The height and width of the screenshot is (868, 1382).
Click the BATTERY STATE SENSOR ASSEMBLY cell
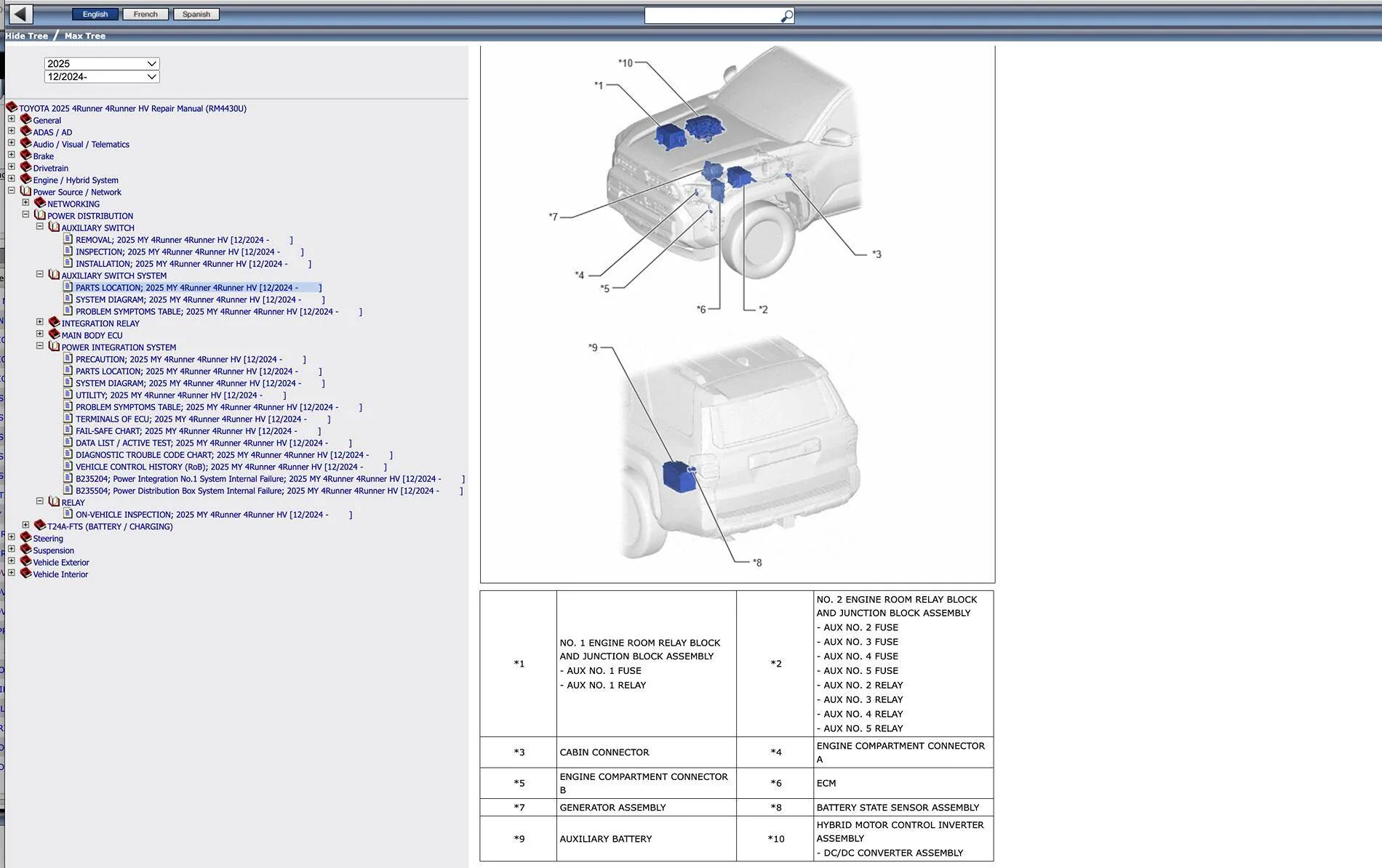903,808
